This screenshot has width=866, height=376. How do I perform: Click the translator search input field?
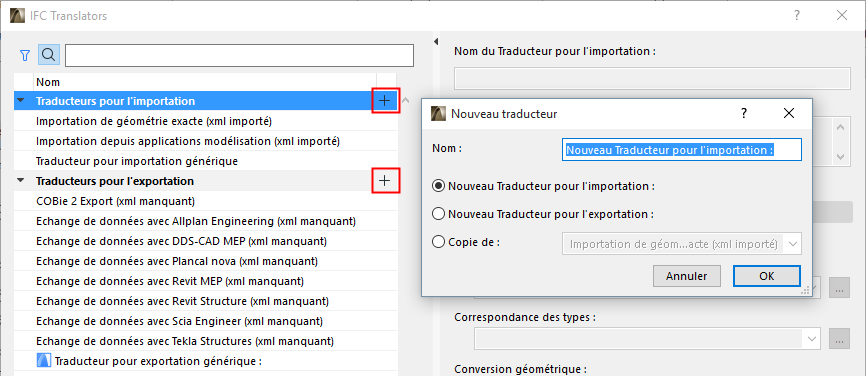[x=239, y=55]
